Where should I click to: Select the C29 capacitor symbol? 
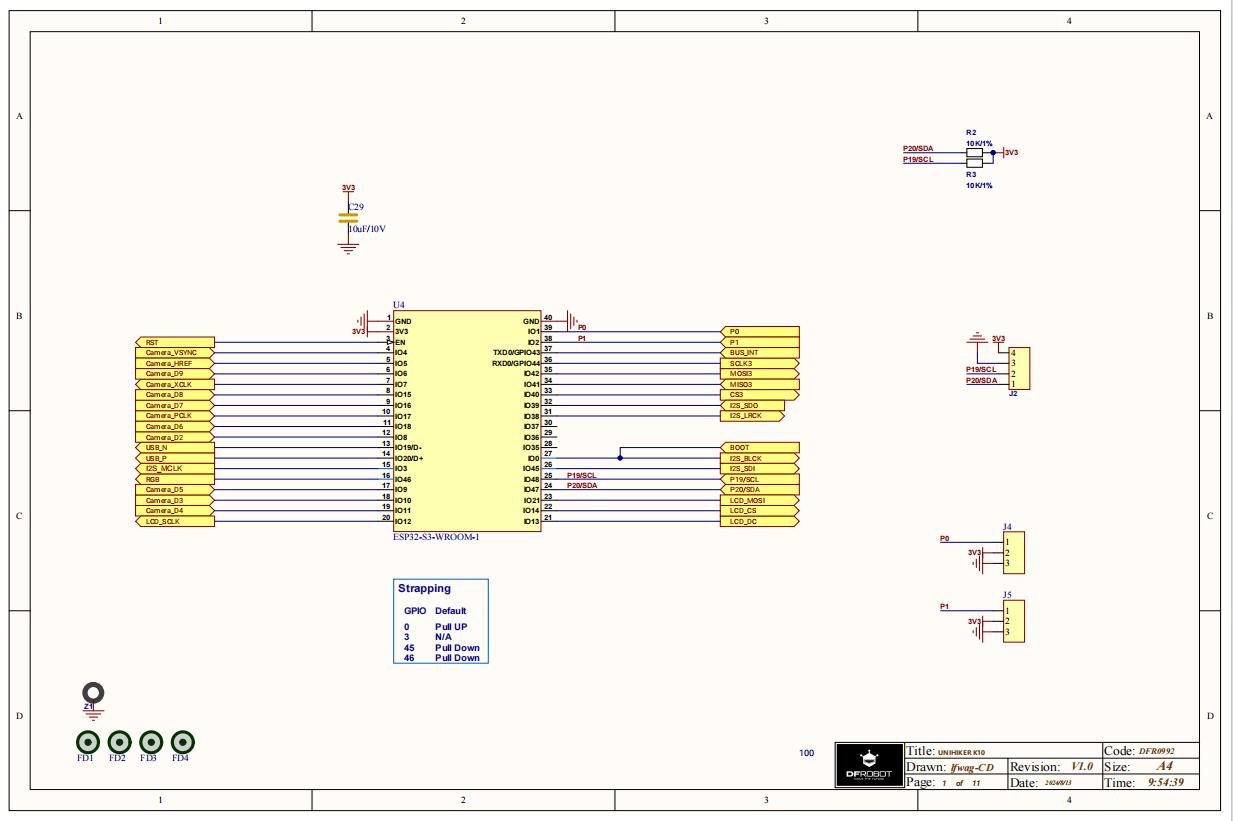[348, 216]
